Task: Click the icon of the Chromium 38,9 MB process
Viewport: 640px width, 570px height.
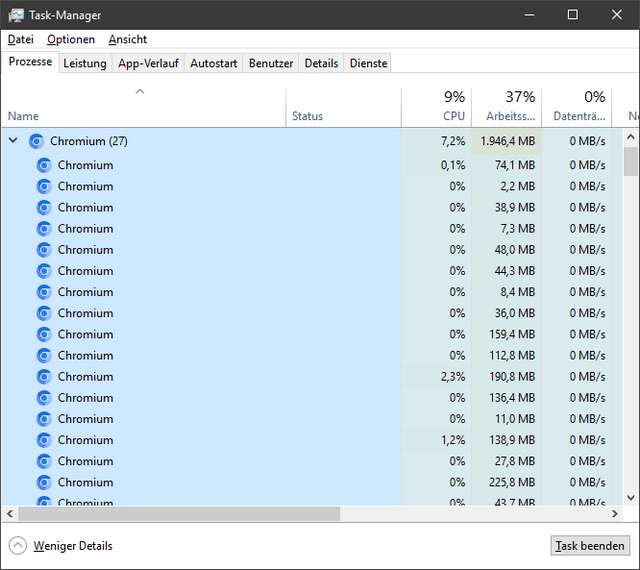Action: pyautogui.click(x=44, y=208)
